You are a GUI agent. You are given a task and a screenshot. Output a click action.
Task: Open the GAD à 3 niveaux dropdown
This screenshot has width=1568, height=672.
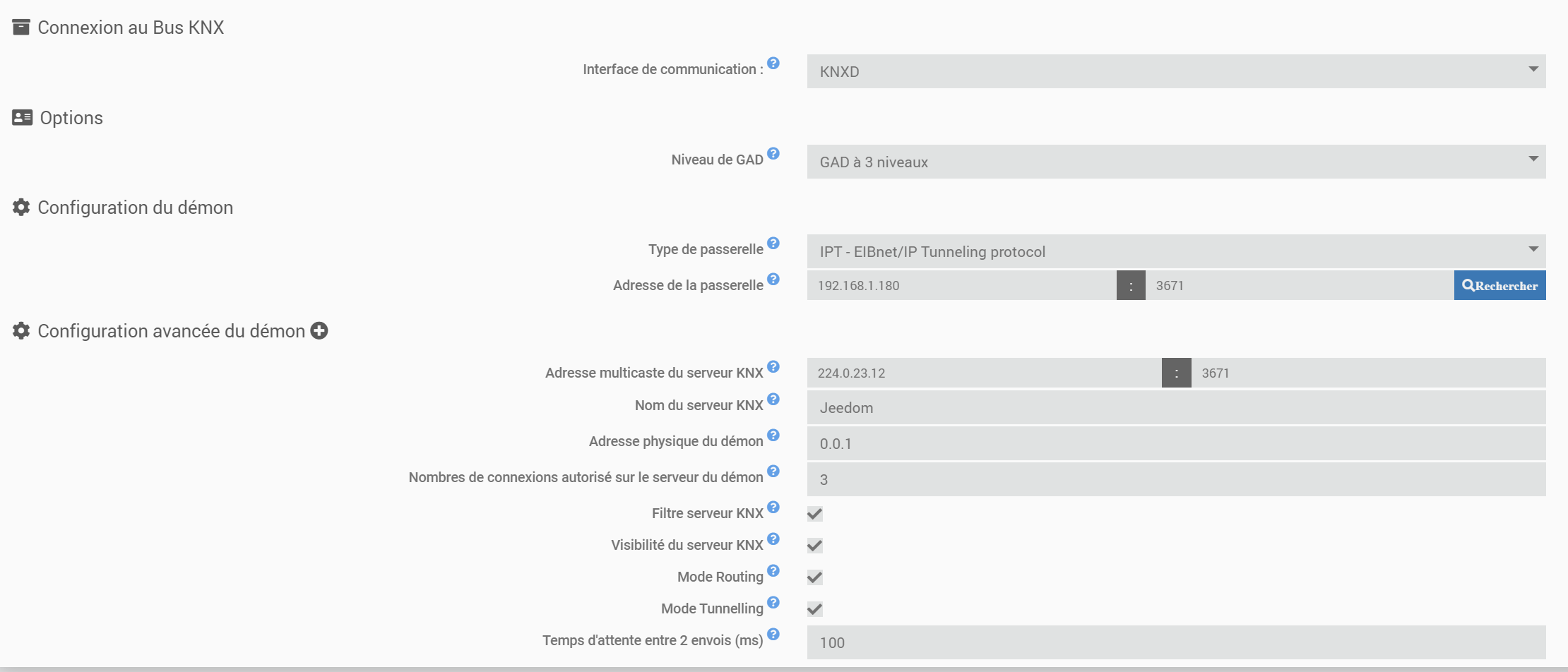(1176, 162)
